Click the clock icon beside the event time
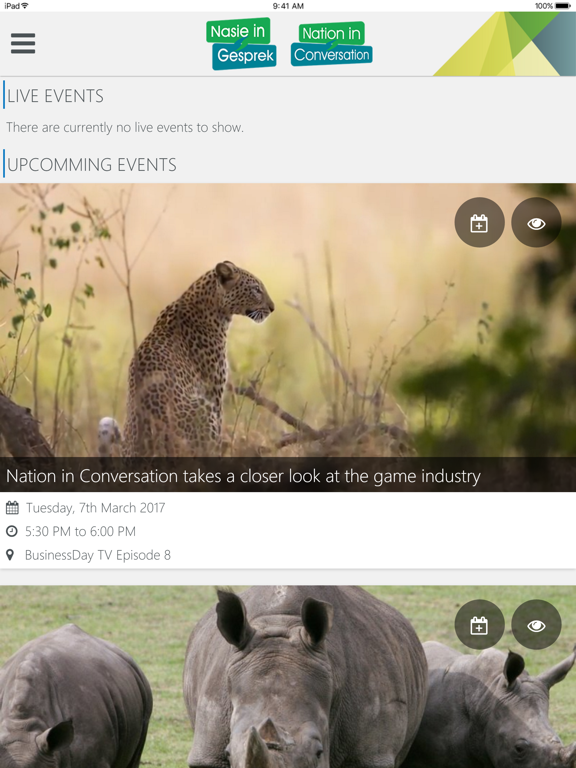 (x=12, y=531)
